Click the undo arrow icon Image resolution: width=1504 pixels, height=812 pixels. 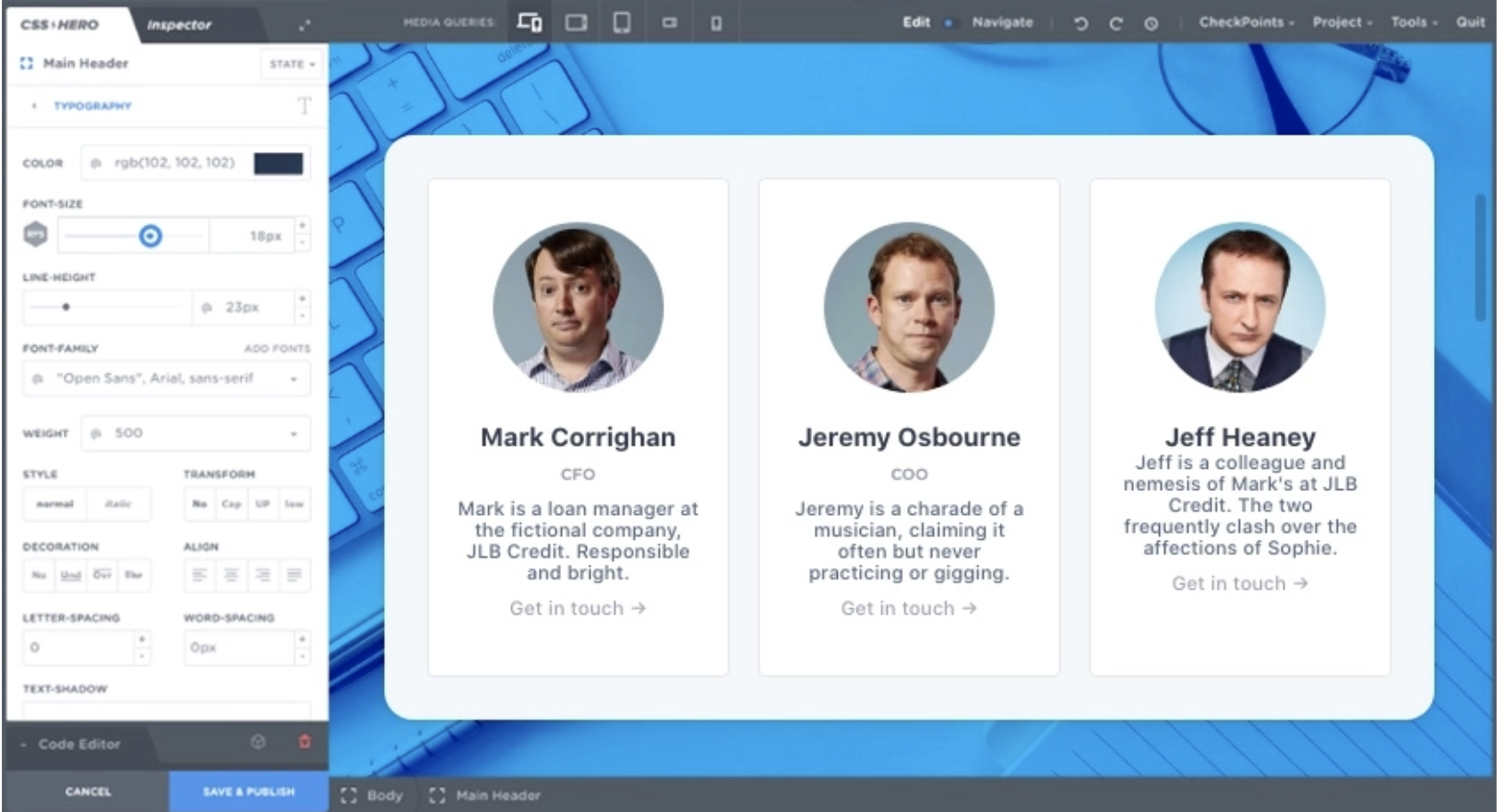[x=1080, y=23]
